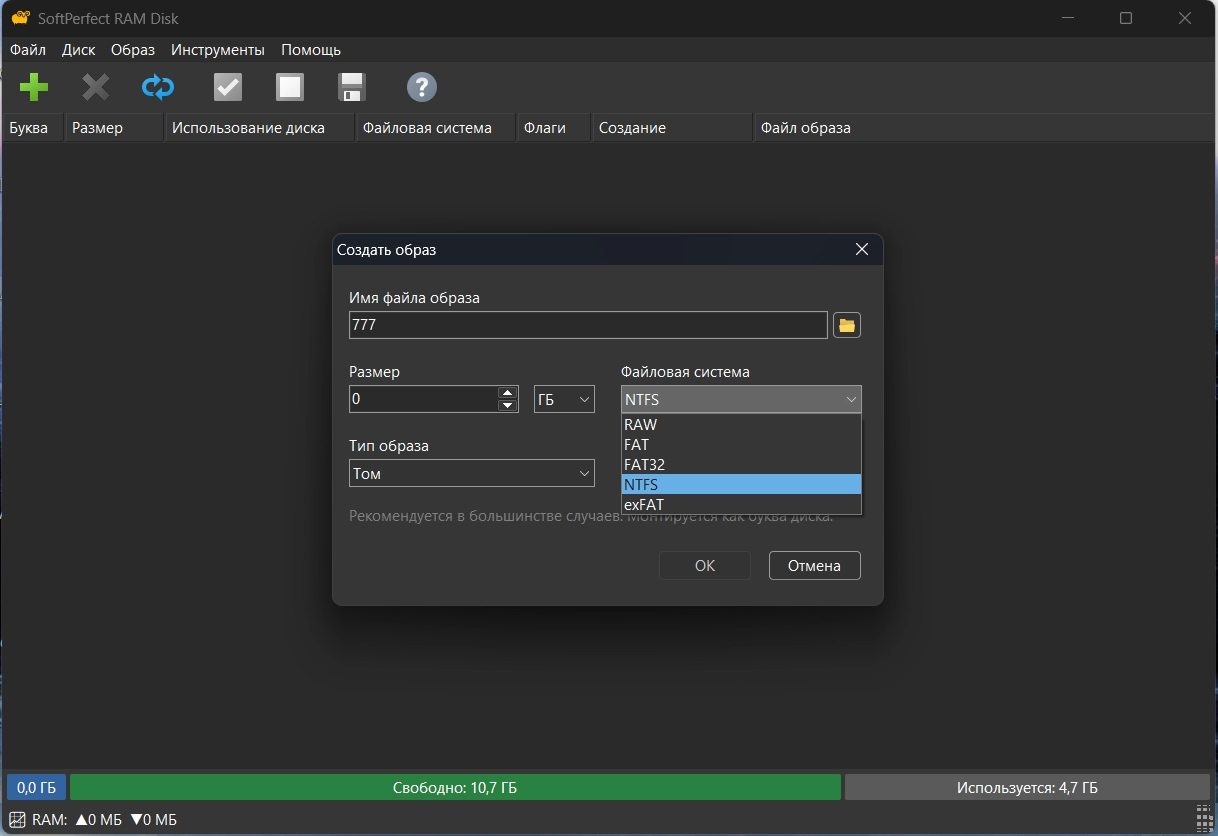Image resolution: width=1218 pixels, height=836 pixels.
Task: Close the Создать образ dialog
Action: [862, 250]
